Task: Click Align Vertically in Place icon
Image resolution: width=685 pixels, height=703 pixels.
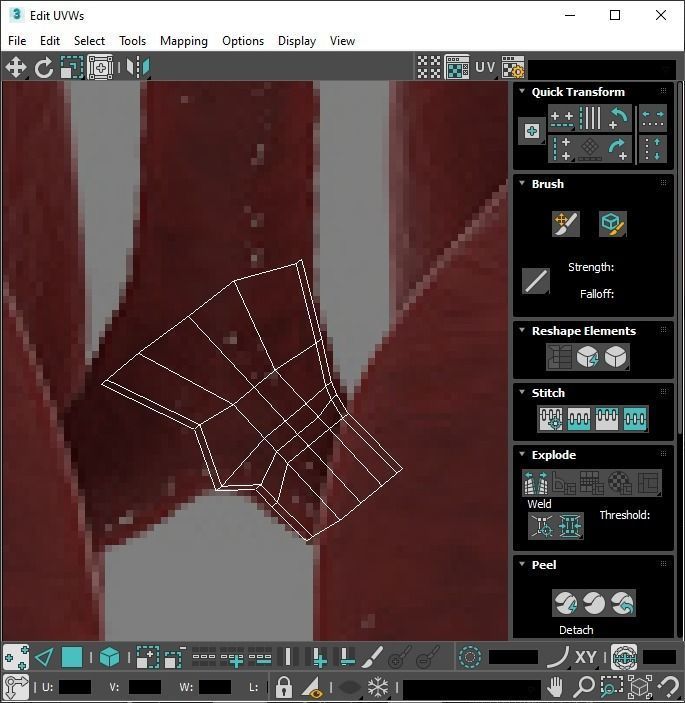Action: (x=562, y=149)
